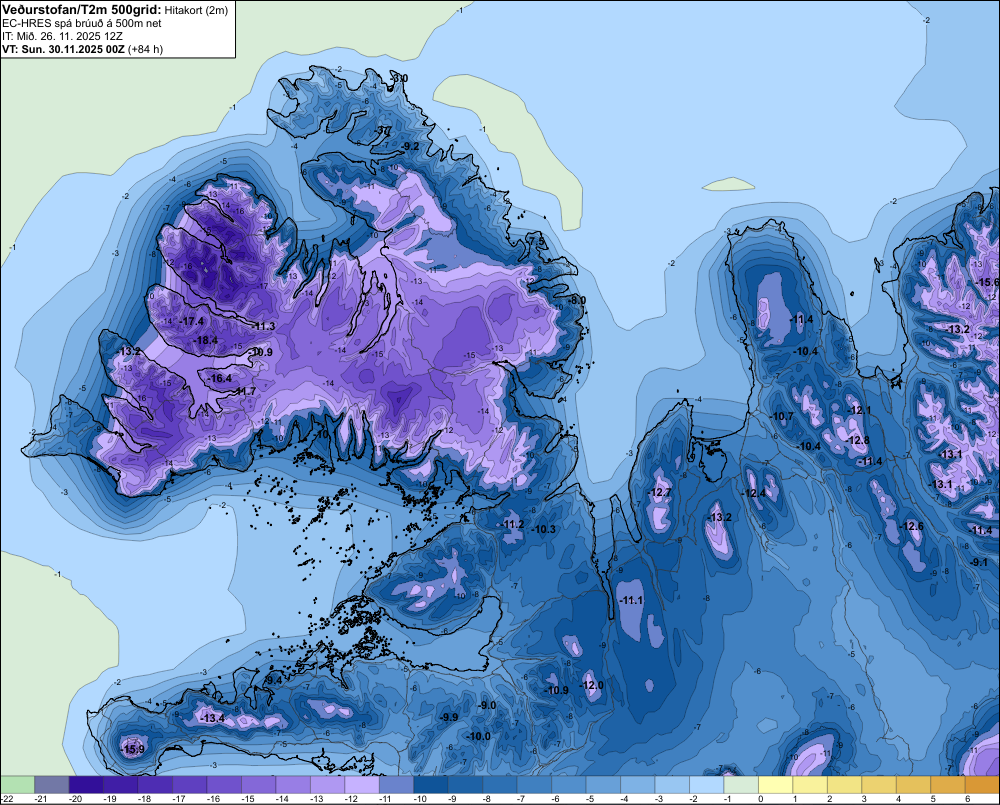Select the '-10.7' temperature label
This screenshot has height=805, width=1000.
coord(782,417)
